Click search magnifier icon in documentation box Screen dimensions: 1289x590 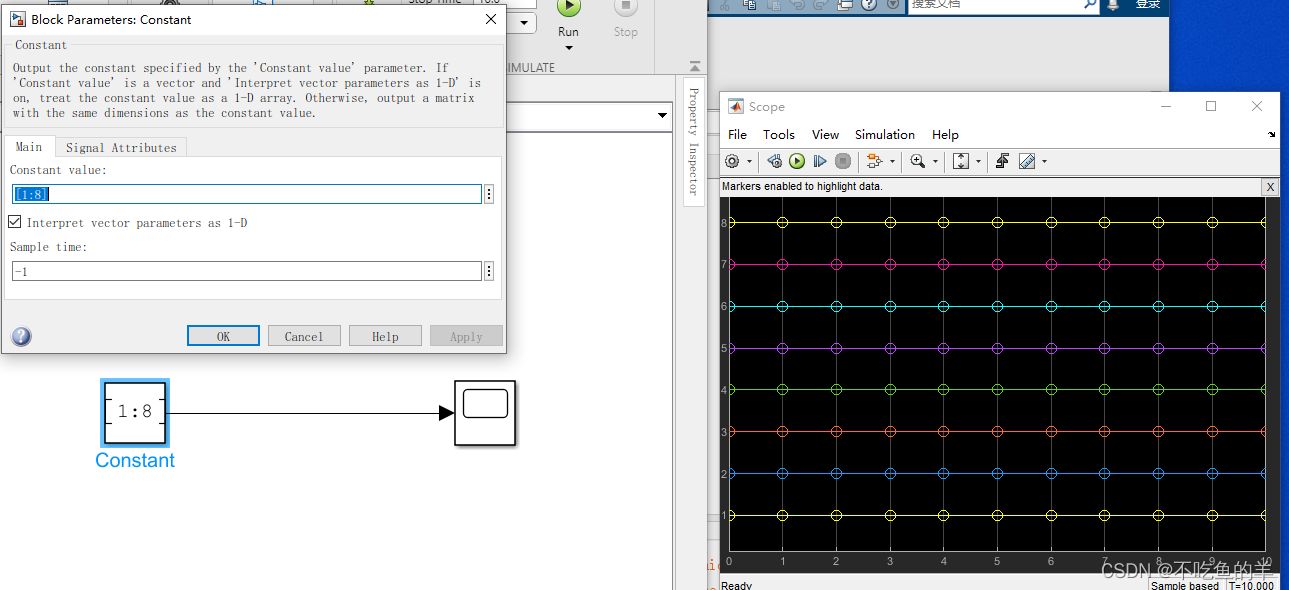click(x=1090, y=5)
